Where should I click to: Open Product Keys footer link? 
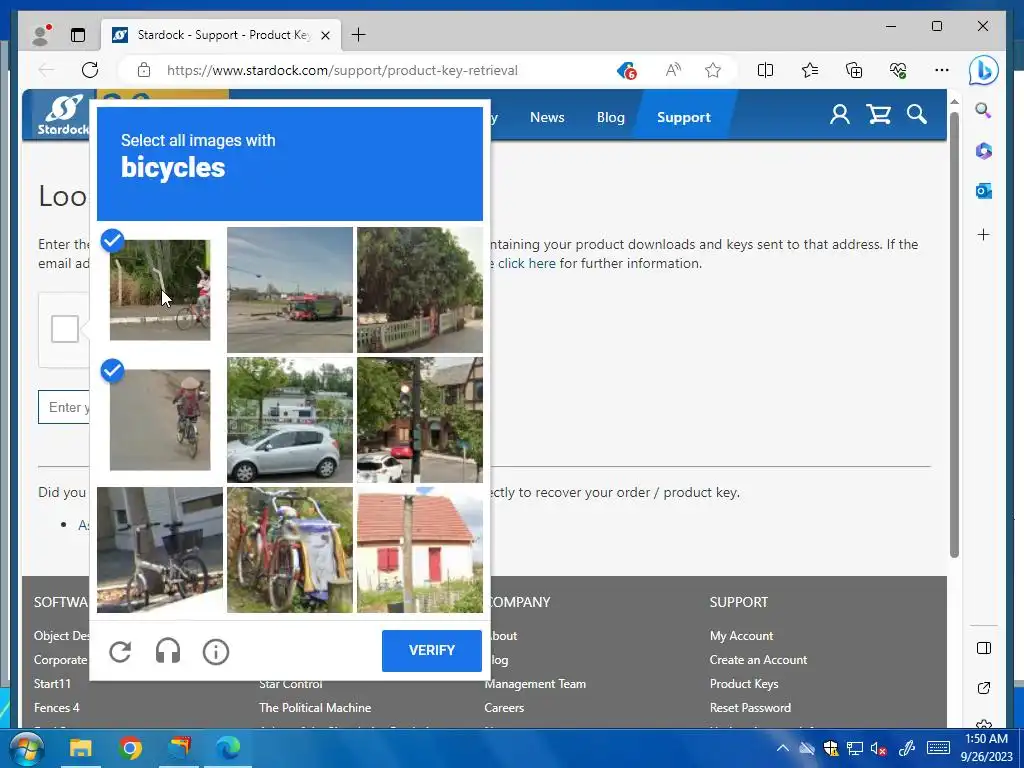(x=744, y=684)
